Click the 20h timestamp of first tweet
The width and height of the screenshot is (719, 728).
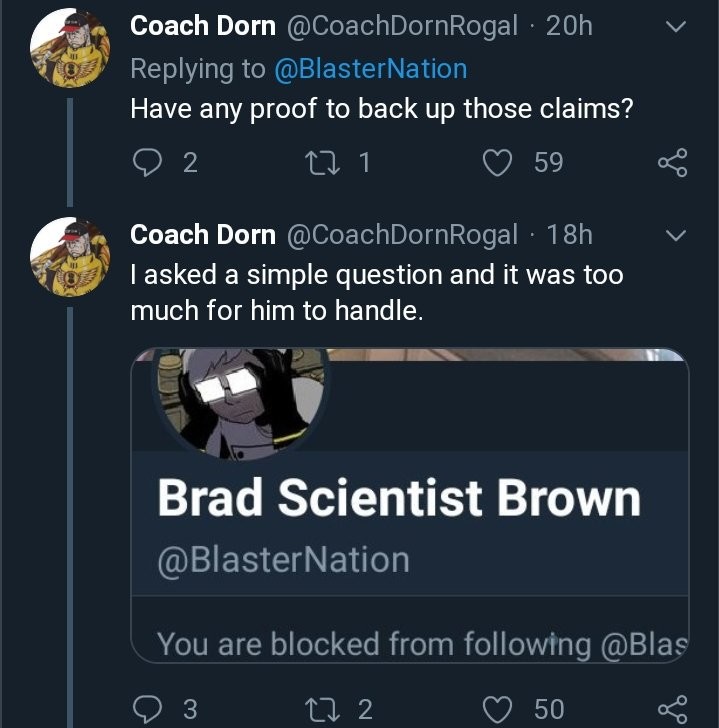[569, 27]
